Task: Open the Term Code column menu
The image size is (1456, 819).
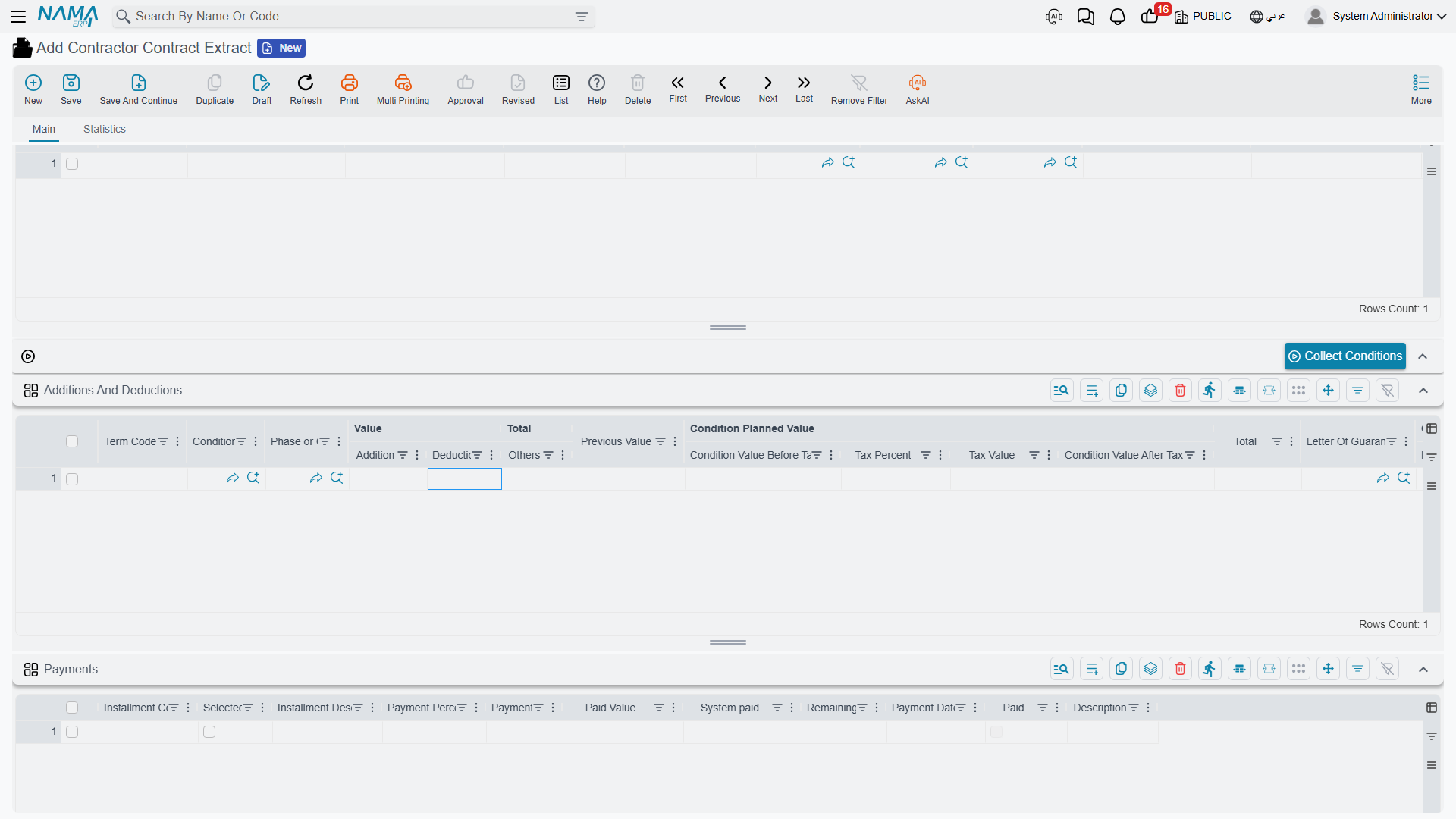Action: pos(177,441)
